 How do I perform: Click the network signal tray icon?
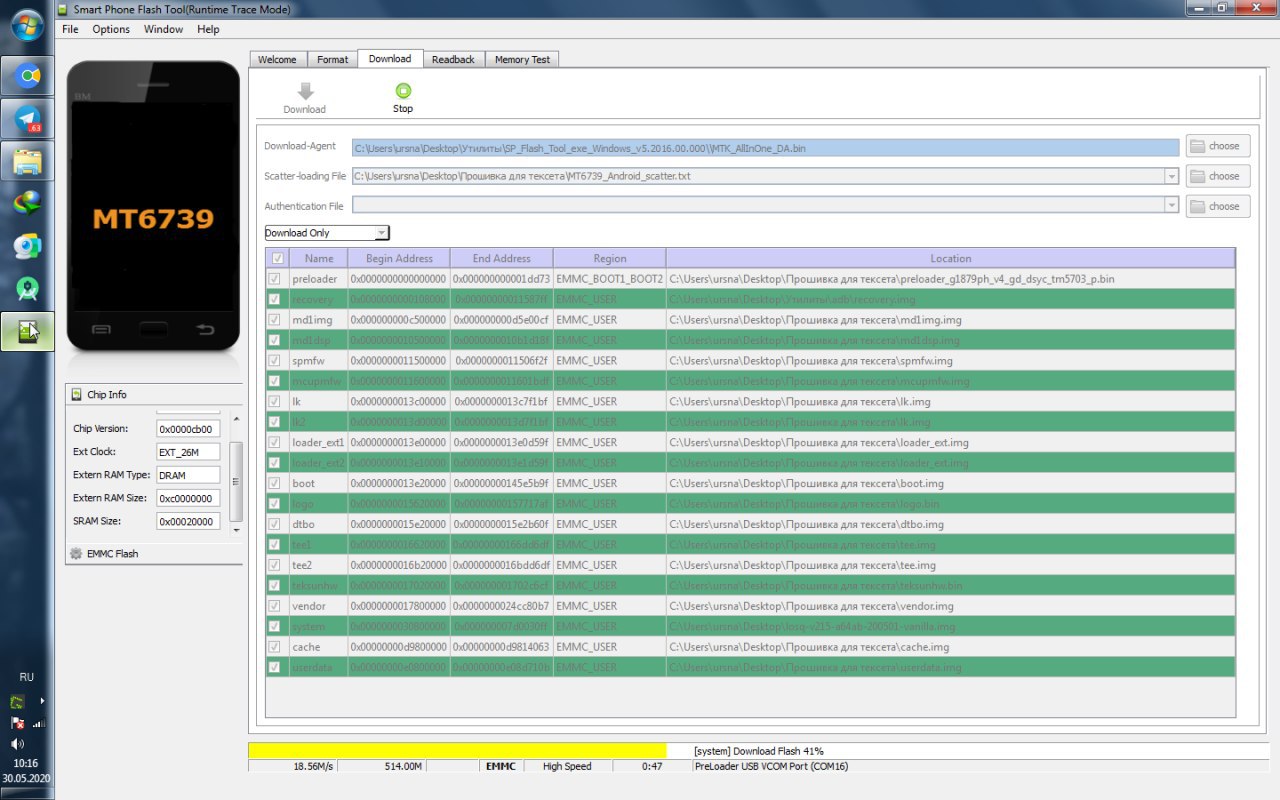(x=39, y=723)
